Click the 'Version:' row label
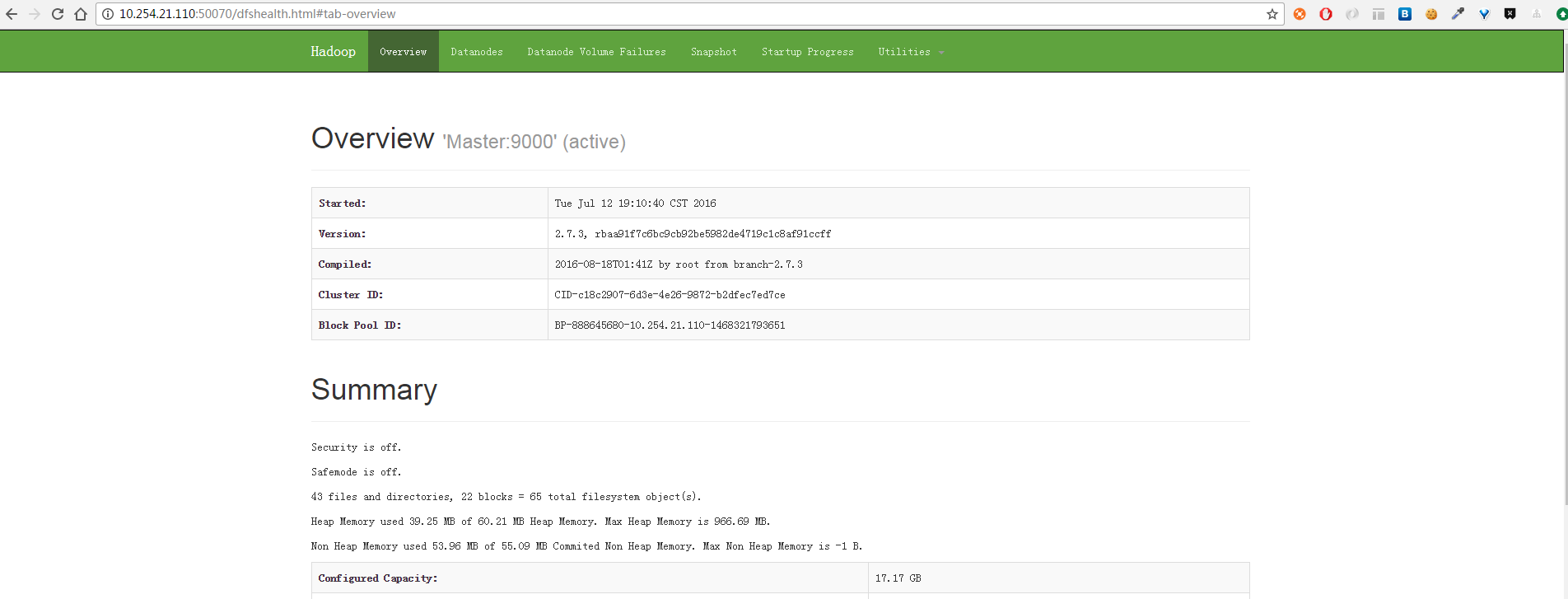Image resolution: width=1568 pixels, height=599 pixels. pos(343,233)
